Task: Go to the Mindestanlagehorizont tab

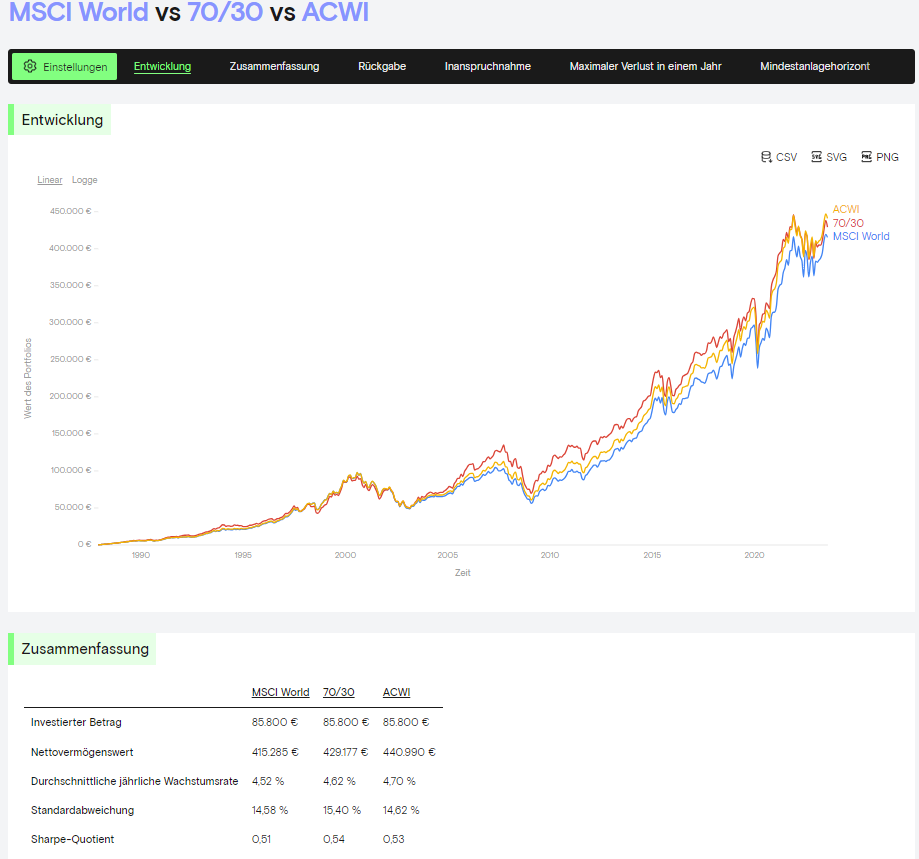Action: (x=815, y=66)
